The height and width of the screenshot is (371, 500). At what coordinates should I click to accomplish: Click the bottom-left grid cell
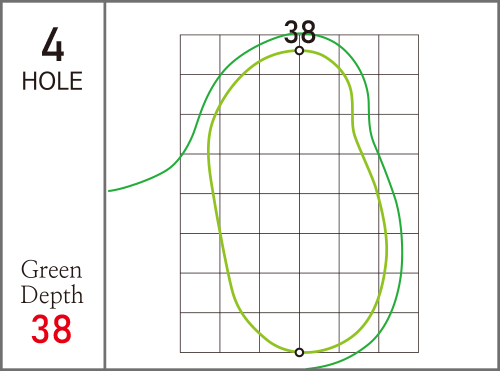click(x=200, y=332)
